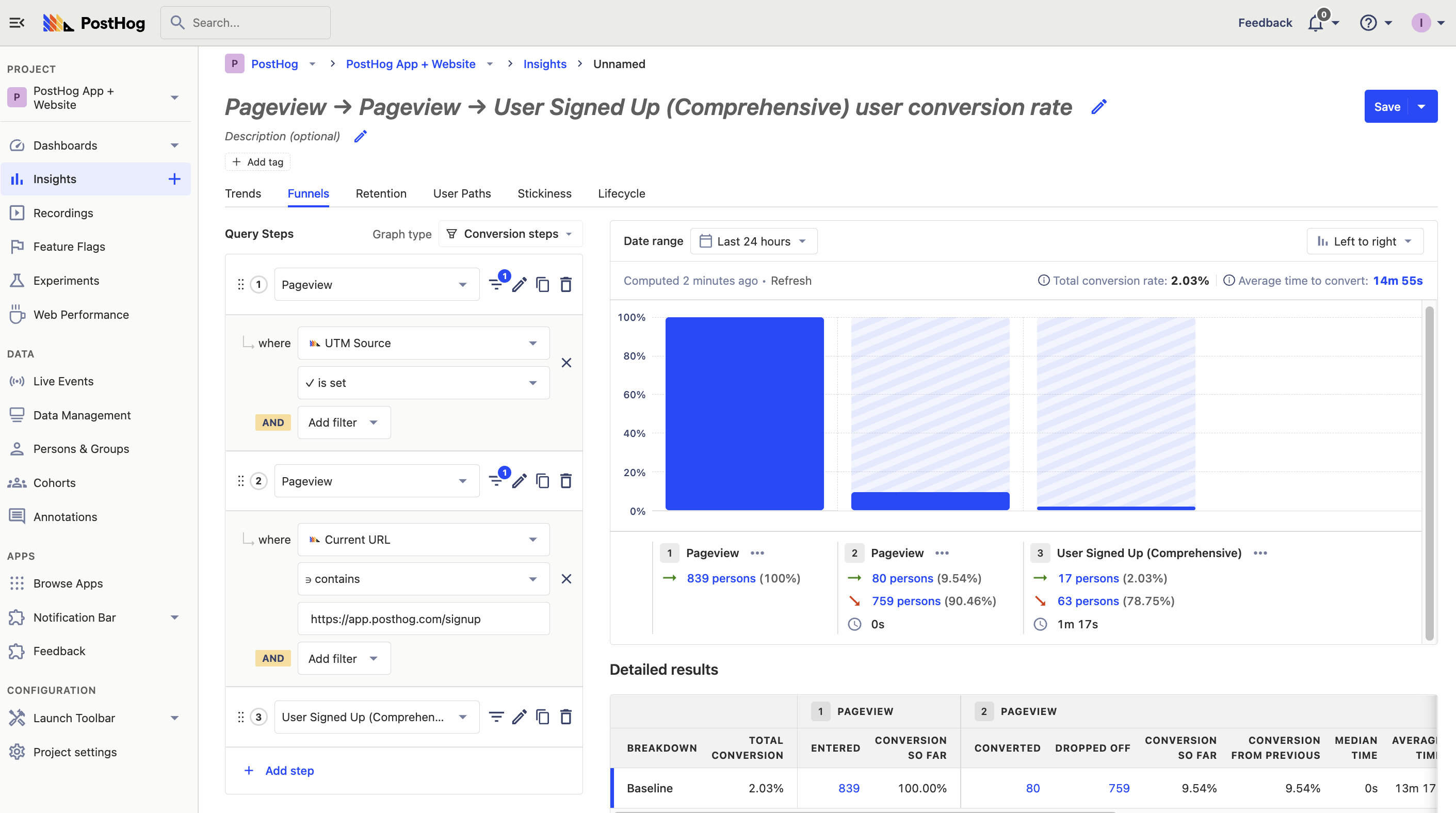Edit step 2 Pageview using the pencil icon
This screenshot has width=1456, height=813.
point(520,481)
